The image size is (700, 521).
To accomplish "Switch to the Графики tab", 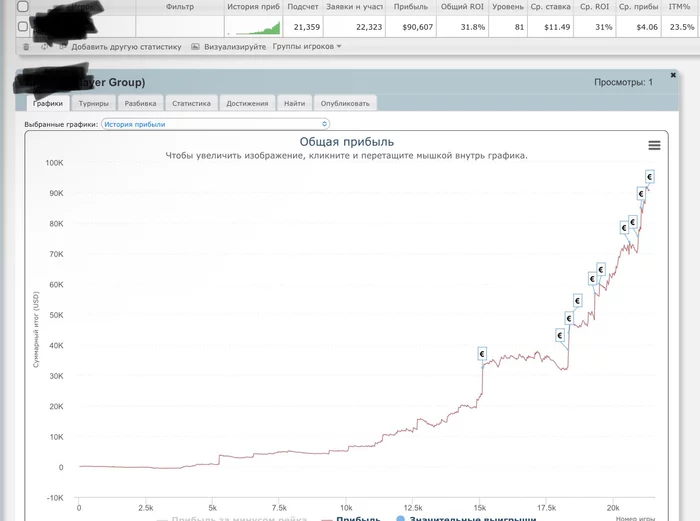I will (48, 103).
